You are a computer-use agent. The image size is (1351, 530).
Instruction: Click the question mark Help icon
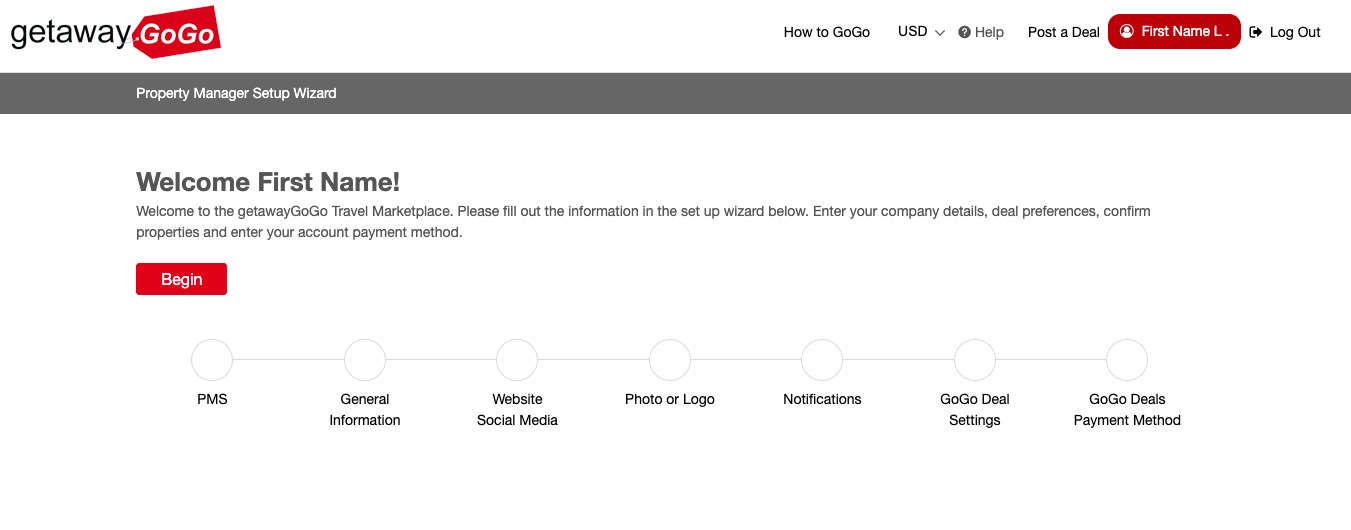click(x=964, y=32)
